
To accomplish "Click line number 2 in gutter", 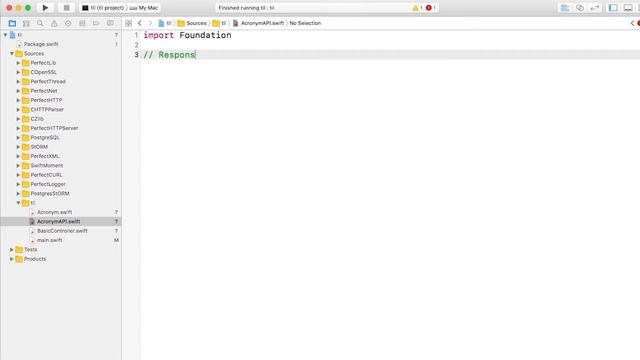I will click(x=136, y=45).
